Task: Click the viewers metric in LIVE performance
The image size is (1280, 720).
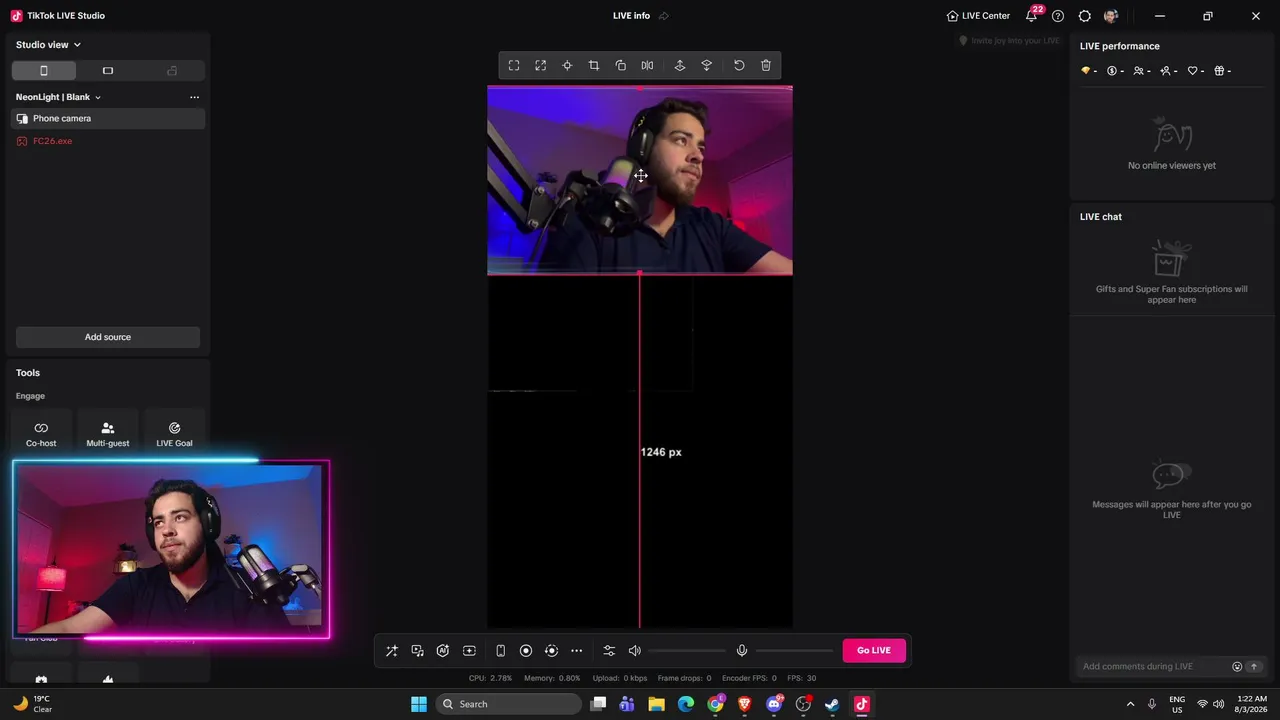Action: click(x=1142, y=71)
